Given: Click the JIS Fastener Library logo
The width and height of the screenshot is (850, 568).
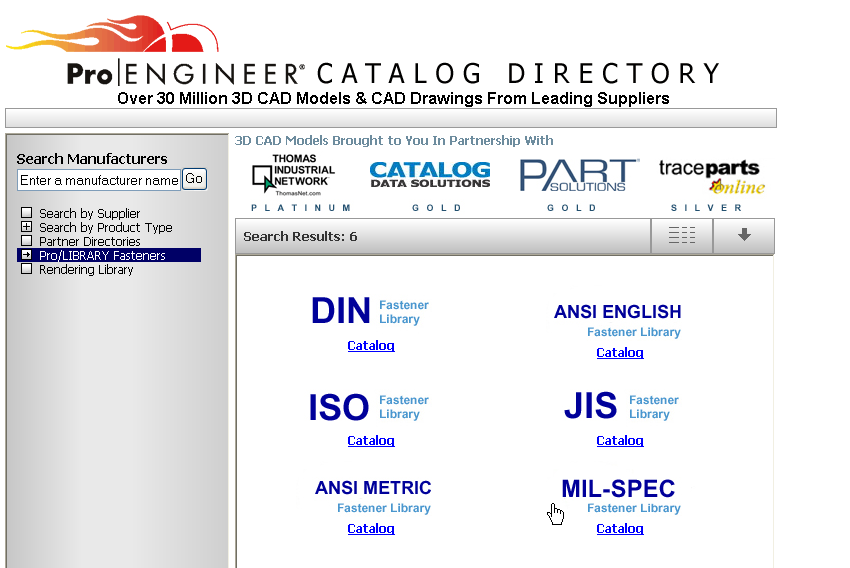Looking at the screenshot, I should 621,406.
